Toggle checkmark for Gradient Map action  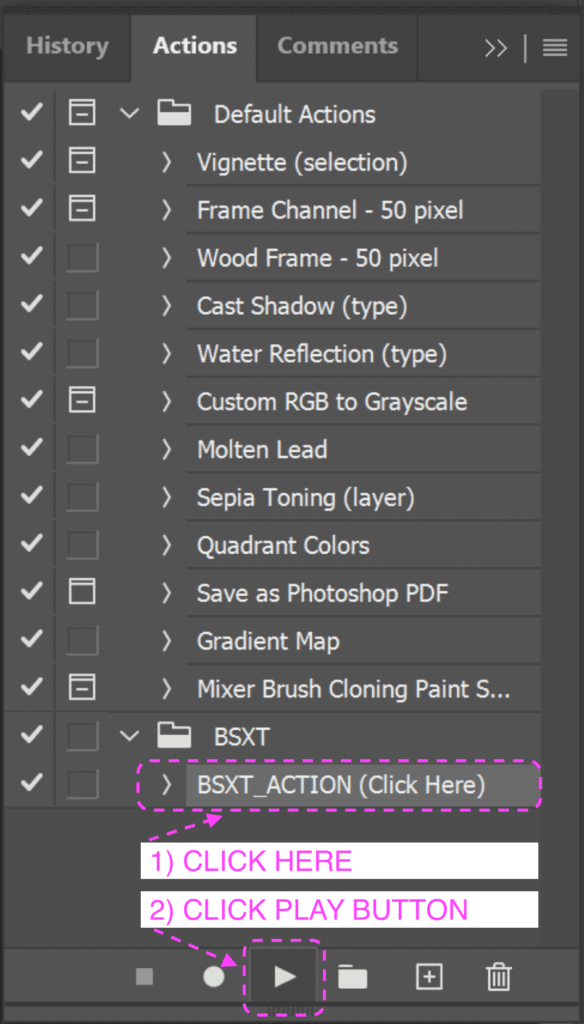click(30, 641)
